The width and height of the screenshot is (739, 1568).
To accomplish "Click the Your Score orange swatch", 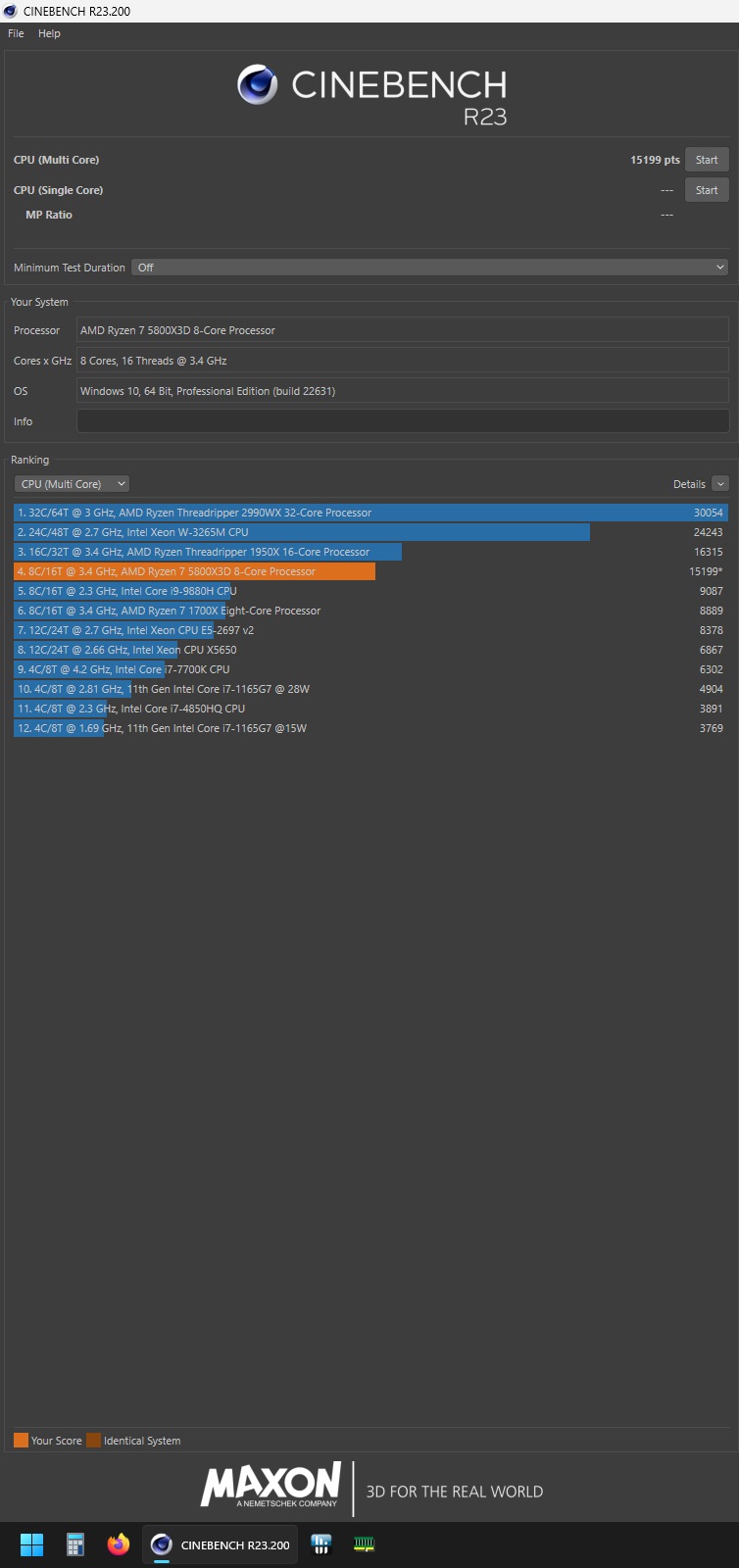I will (21, 1441).
